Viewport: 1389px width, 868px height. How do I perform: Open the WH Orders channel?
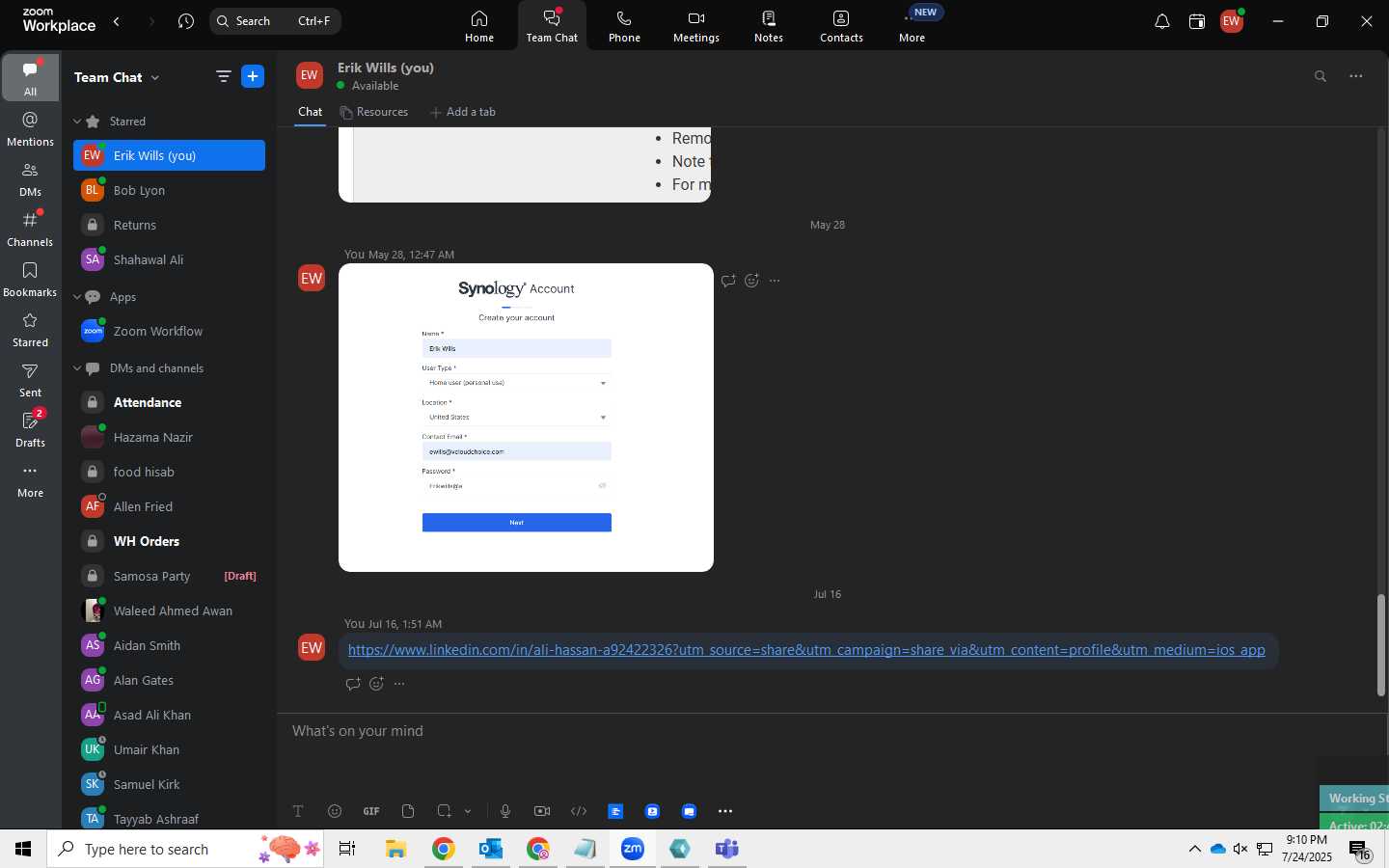(169, 541)
